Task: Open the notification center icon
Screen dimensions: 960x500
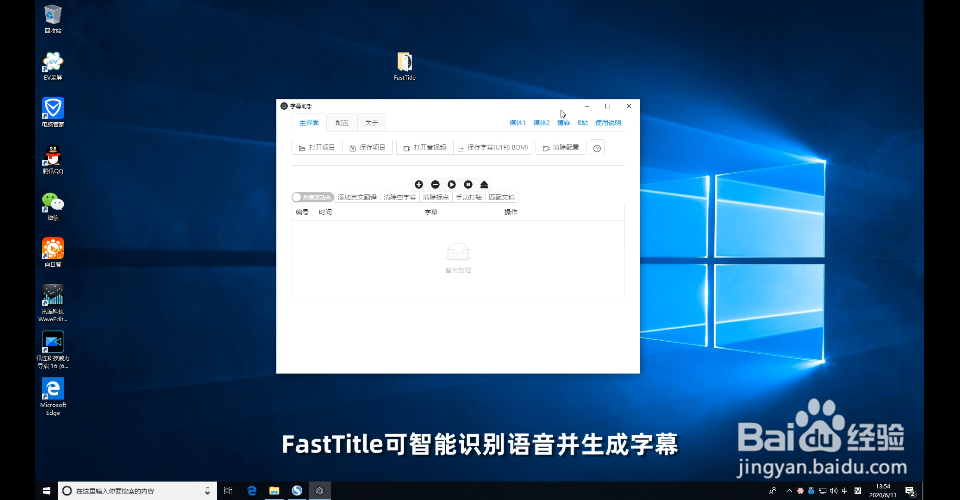Action: pos(910,491)
